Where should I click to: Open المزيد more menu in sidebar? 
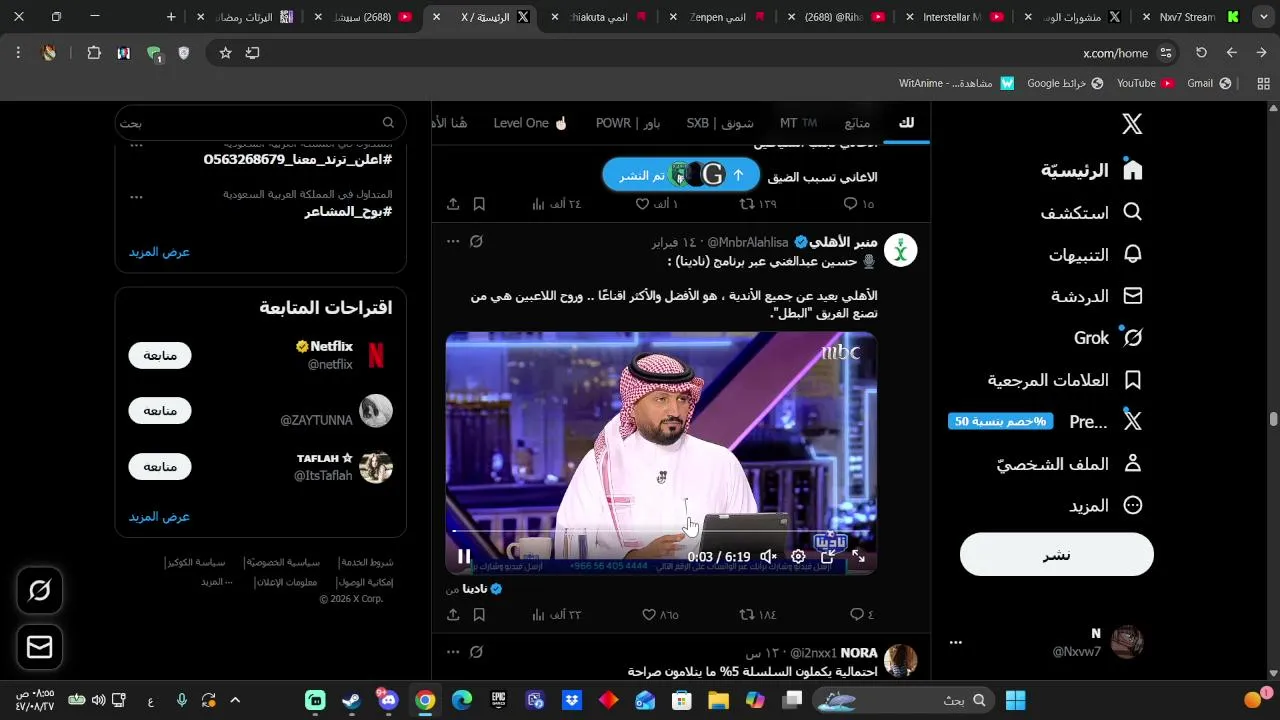pyautogui.click(x=1105, y=506)
